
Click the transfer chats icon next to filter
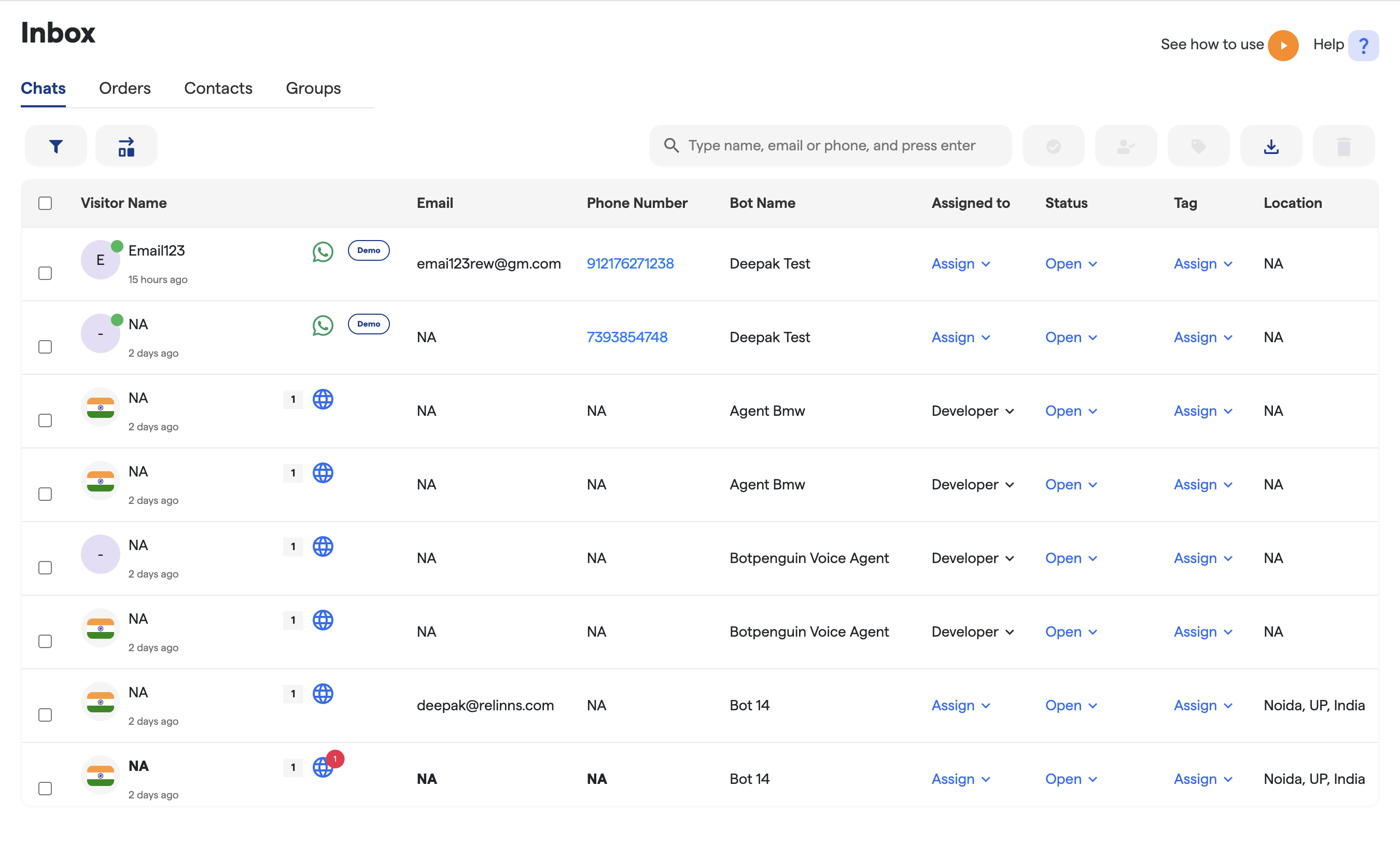126,146
